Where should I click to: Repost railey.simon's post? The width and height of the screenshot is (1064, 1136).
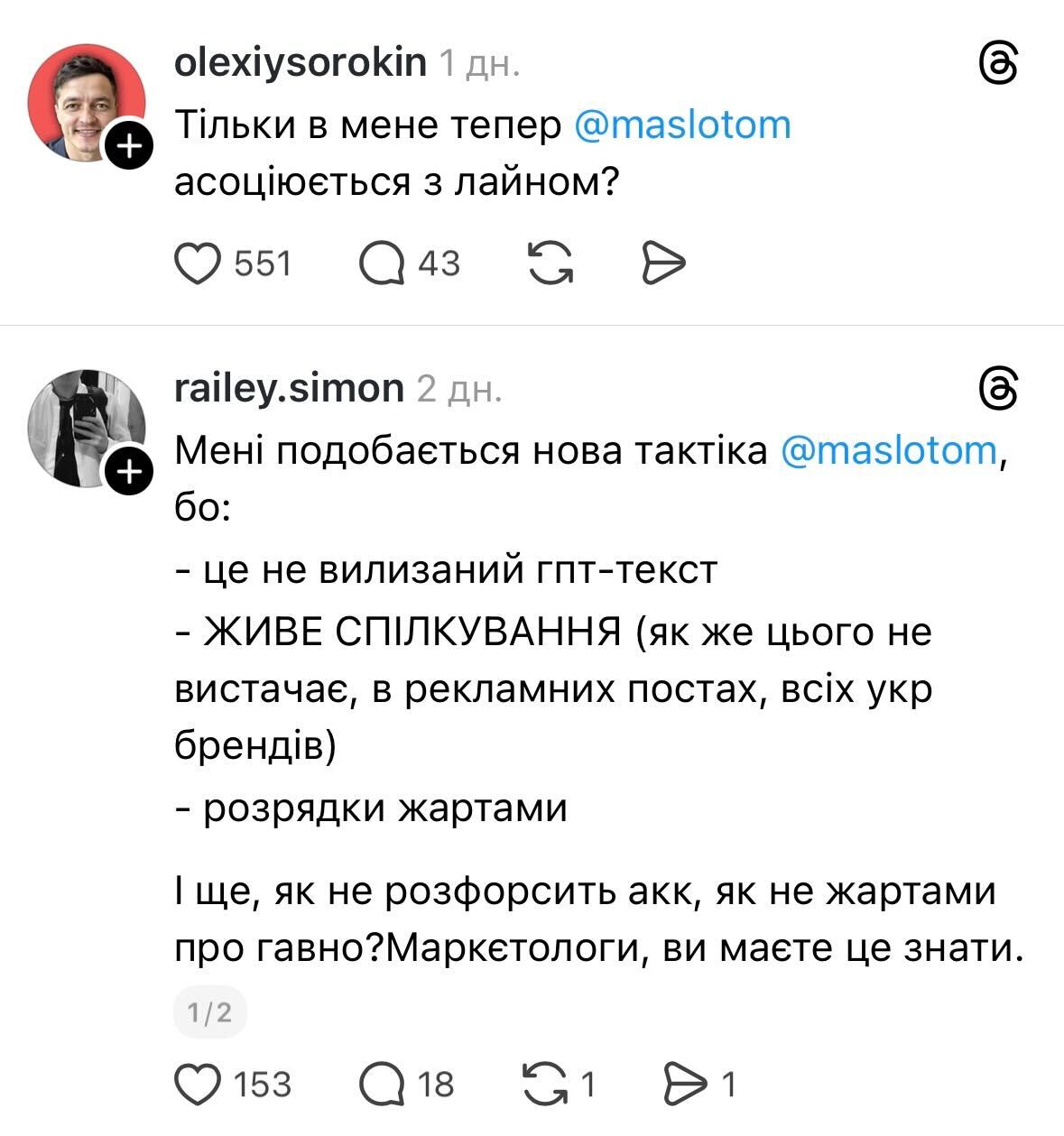click(544, 1084)
